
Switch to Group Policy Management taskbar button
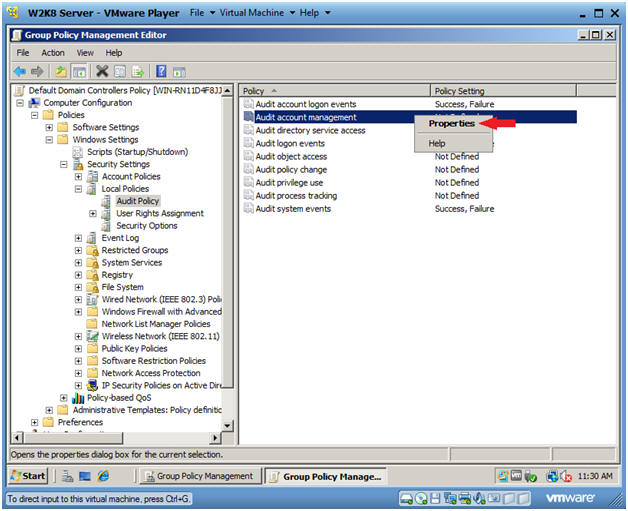pyautogui.click(x=199, y=476)
